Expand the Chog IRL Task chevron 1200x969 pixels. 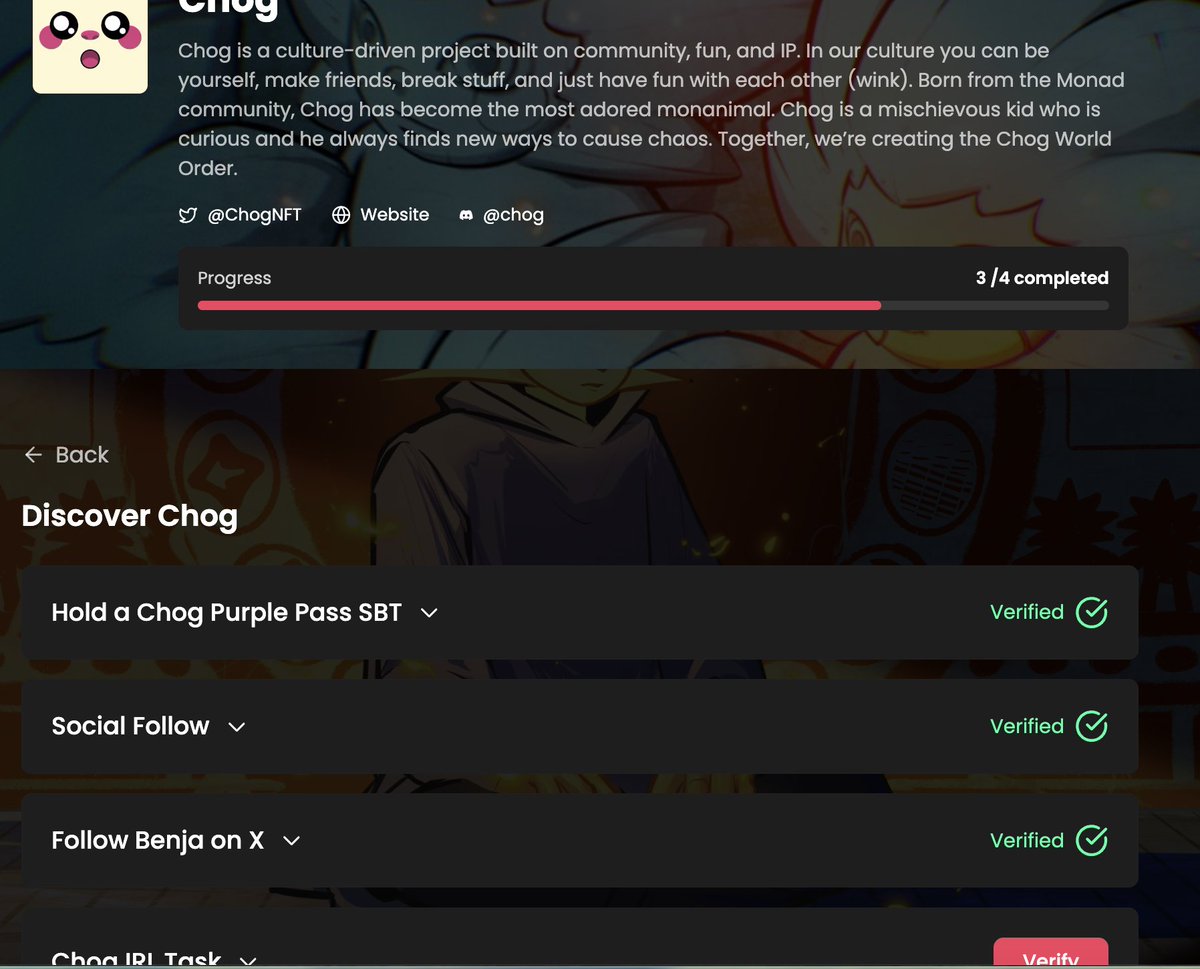[248, 961]
